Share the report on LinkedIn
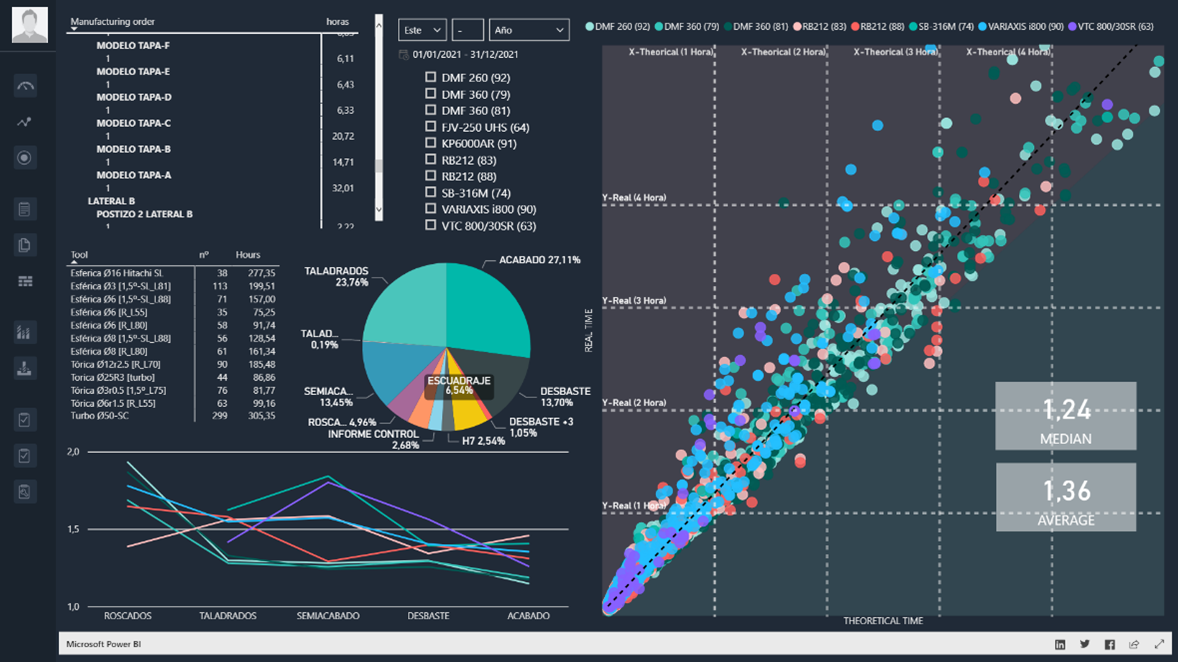Screen dimensions: 1178x662 pos(1060,644)
